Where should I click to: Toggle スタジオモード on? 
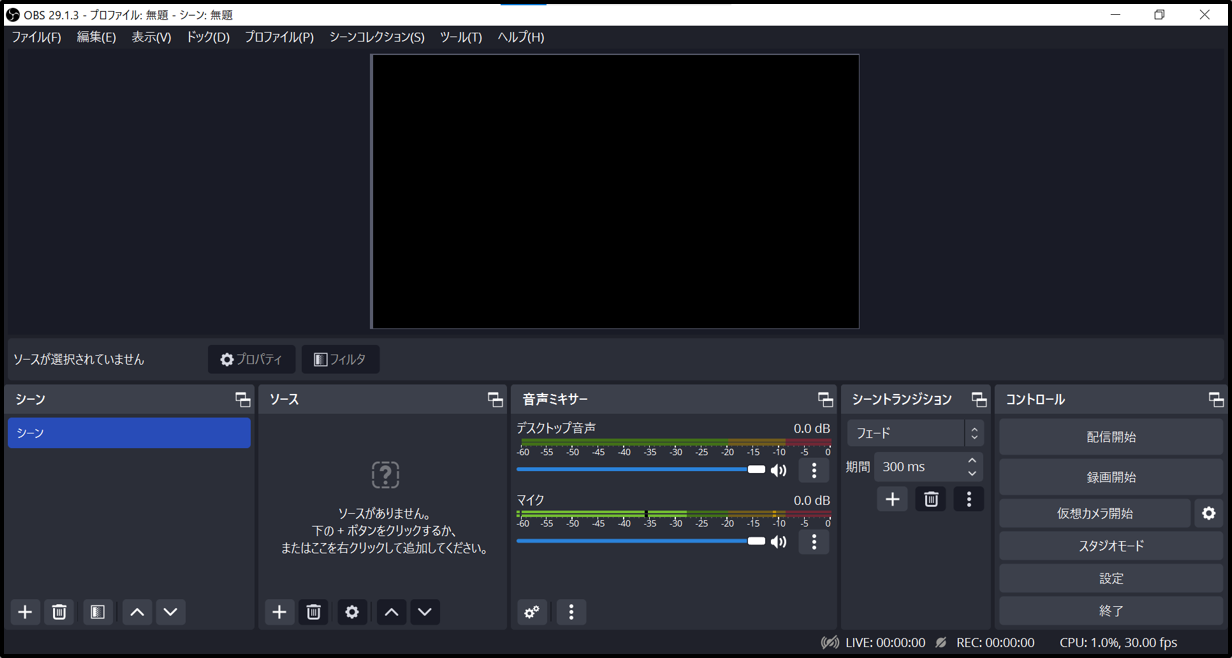pos(1110,546)
